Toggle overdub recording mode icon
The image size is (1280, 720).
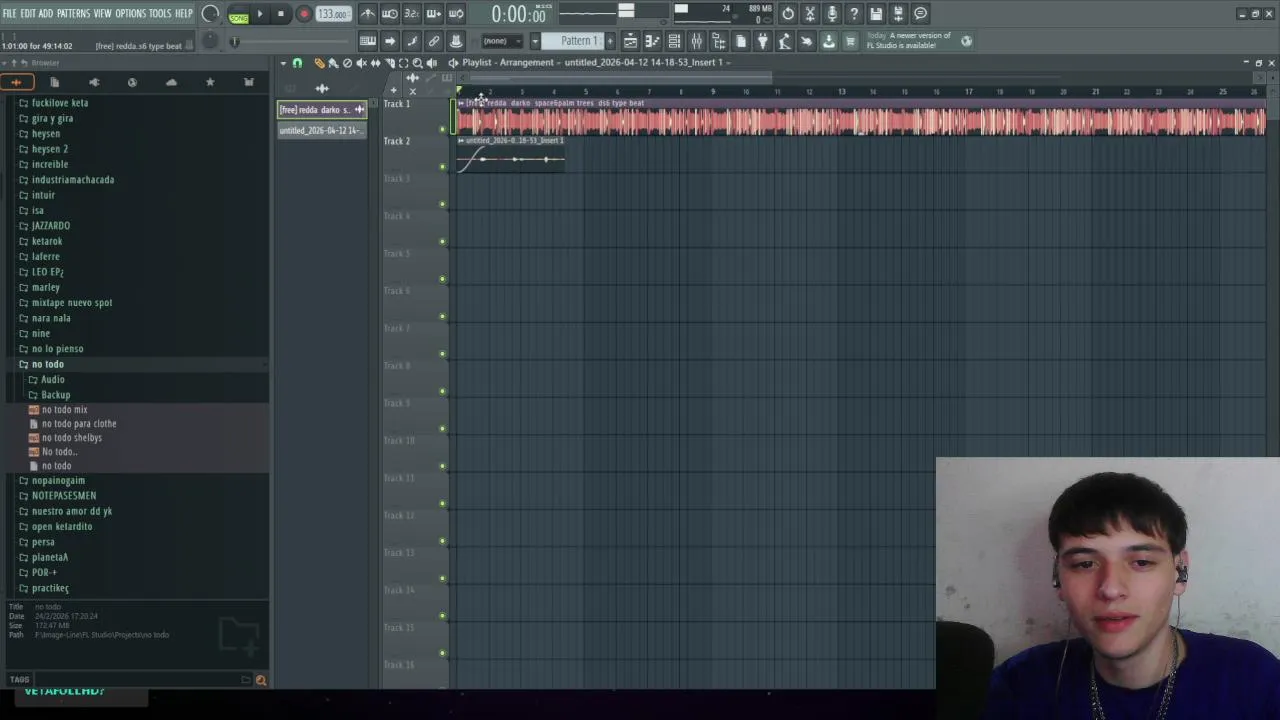tap(434, 14)
